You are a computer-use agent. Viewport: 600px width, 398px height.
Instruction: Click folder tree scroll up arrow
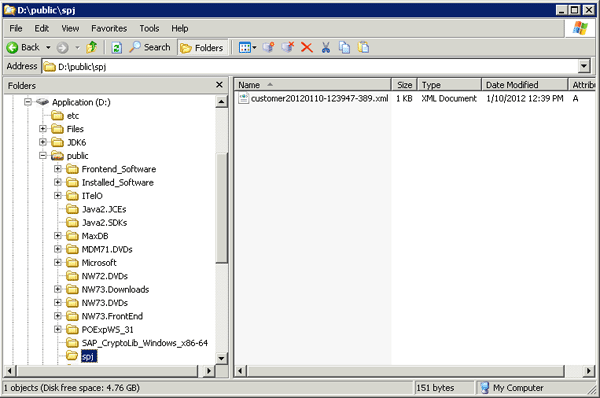[x=222, y=102]
